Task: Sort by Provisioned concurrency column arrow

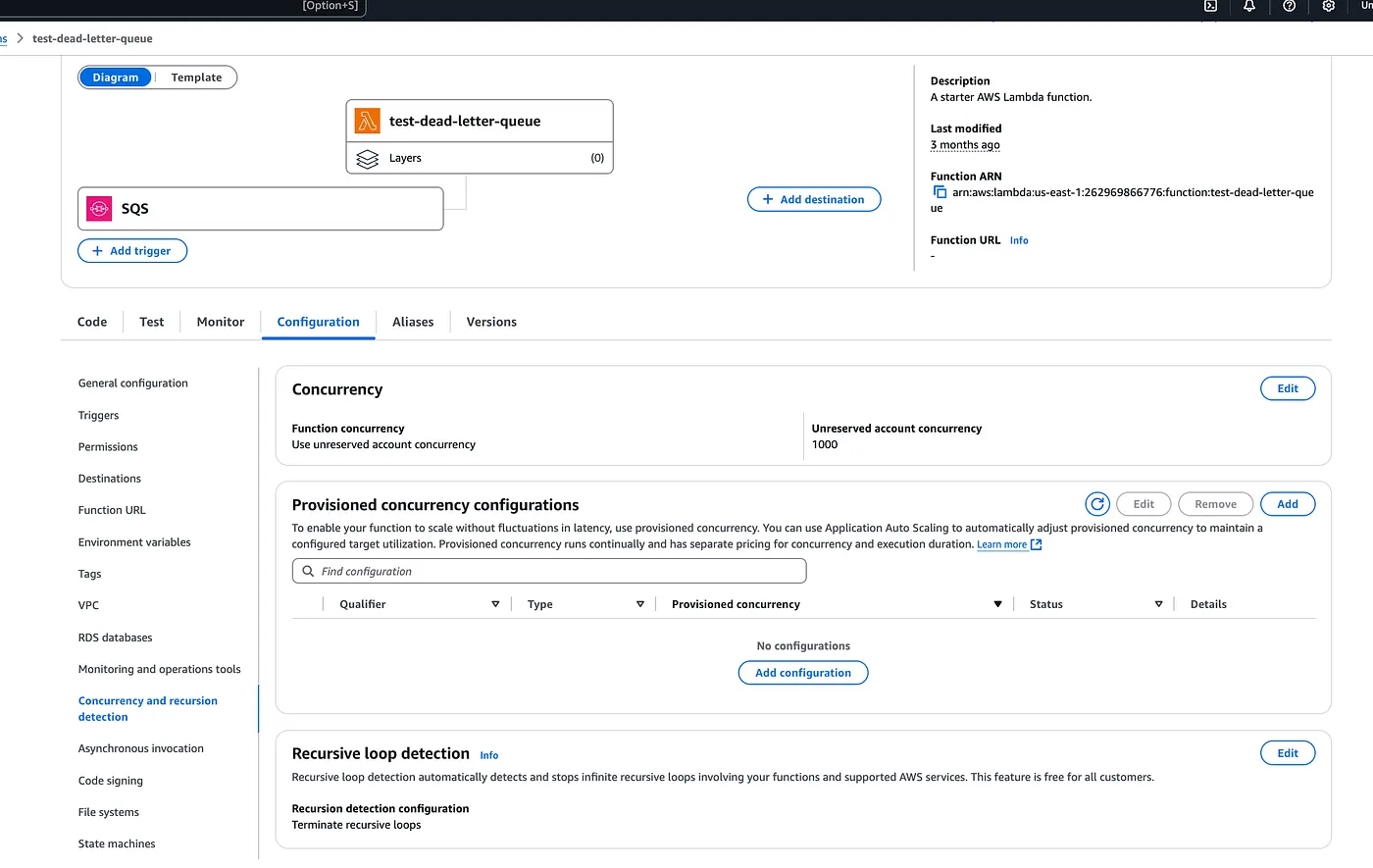Action: pyautogui.click(x=997, y=604)
